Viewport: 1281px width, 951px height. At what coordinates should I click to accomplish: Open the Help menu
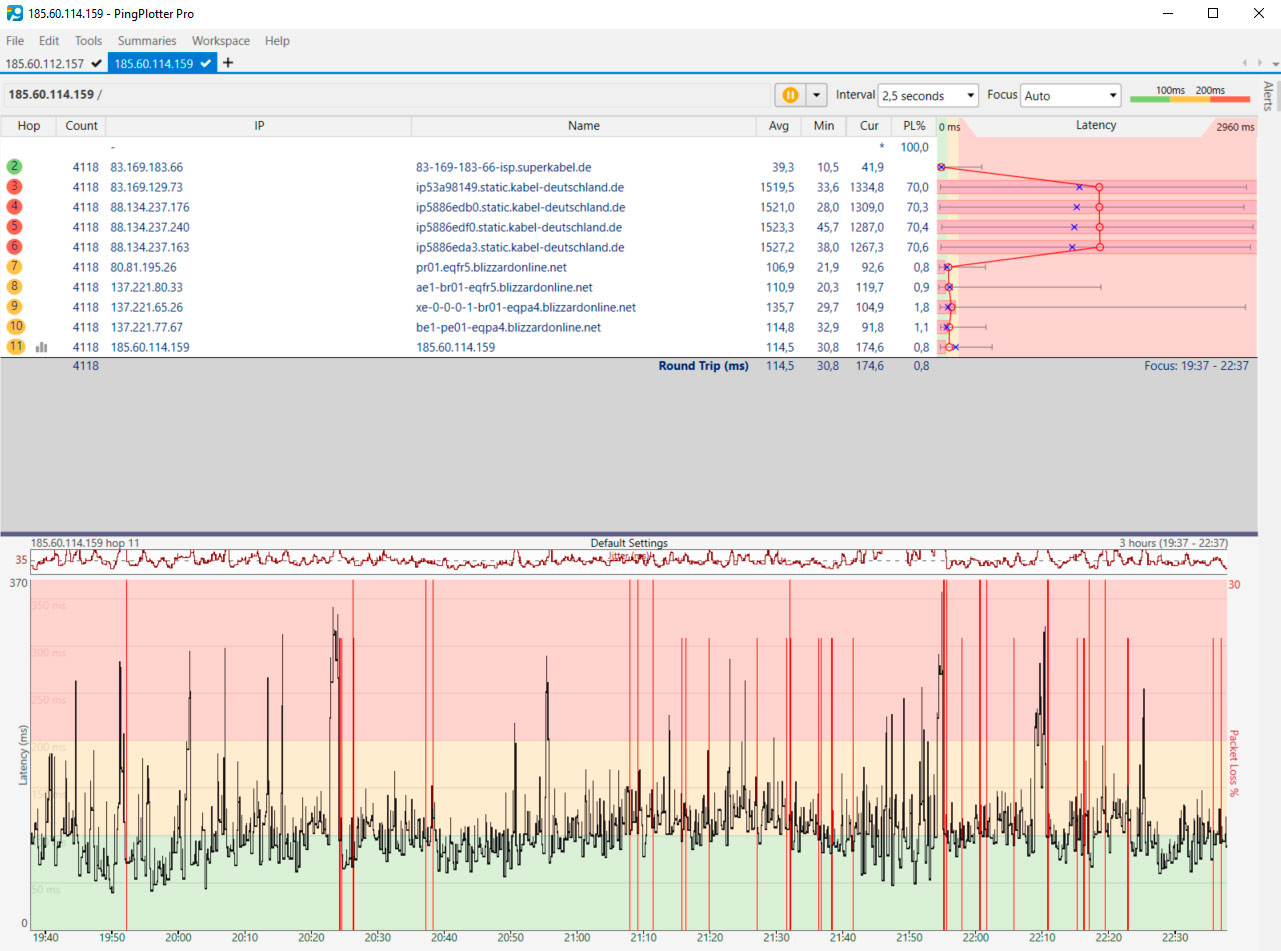[x=277, y=41]
